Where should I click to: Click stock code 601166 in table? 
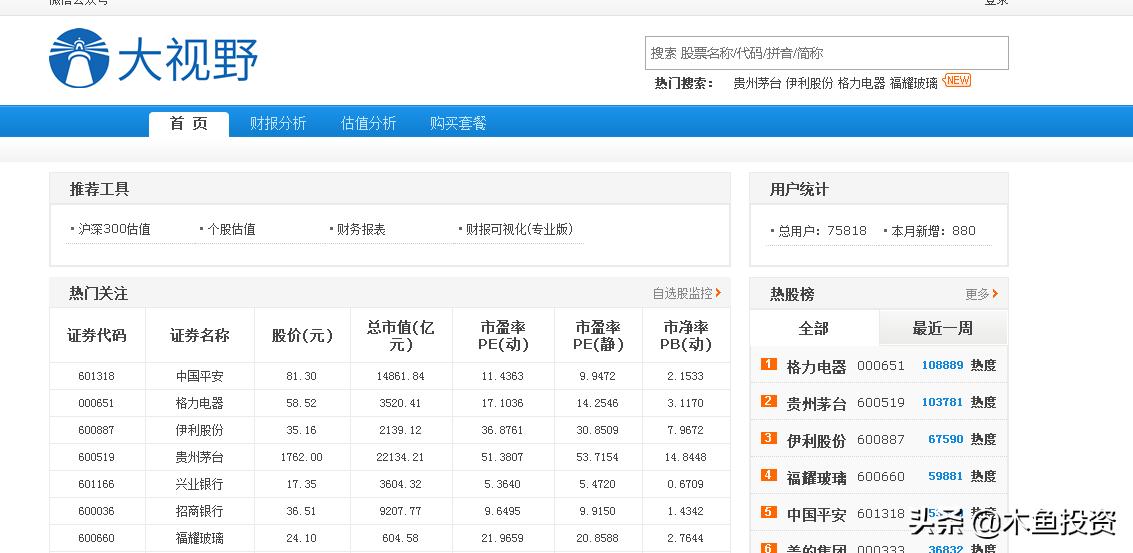(x=96, y=484)
